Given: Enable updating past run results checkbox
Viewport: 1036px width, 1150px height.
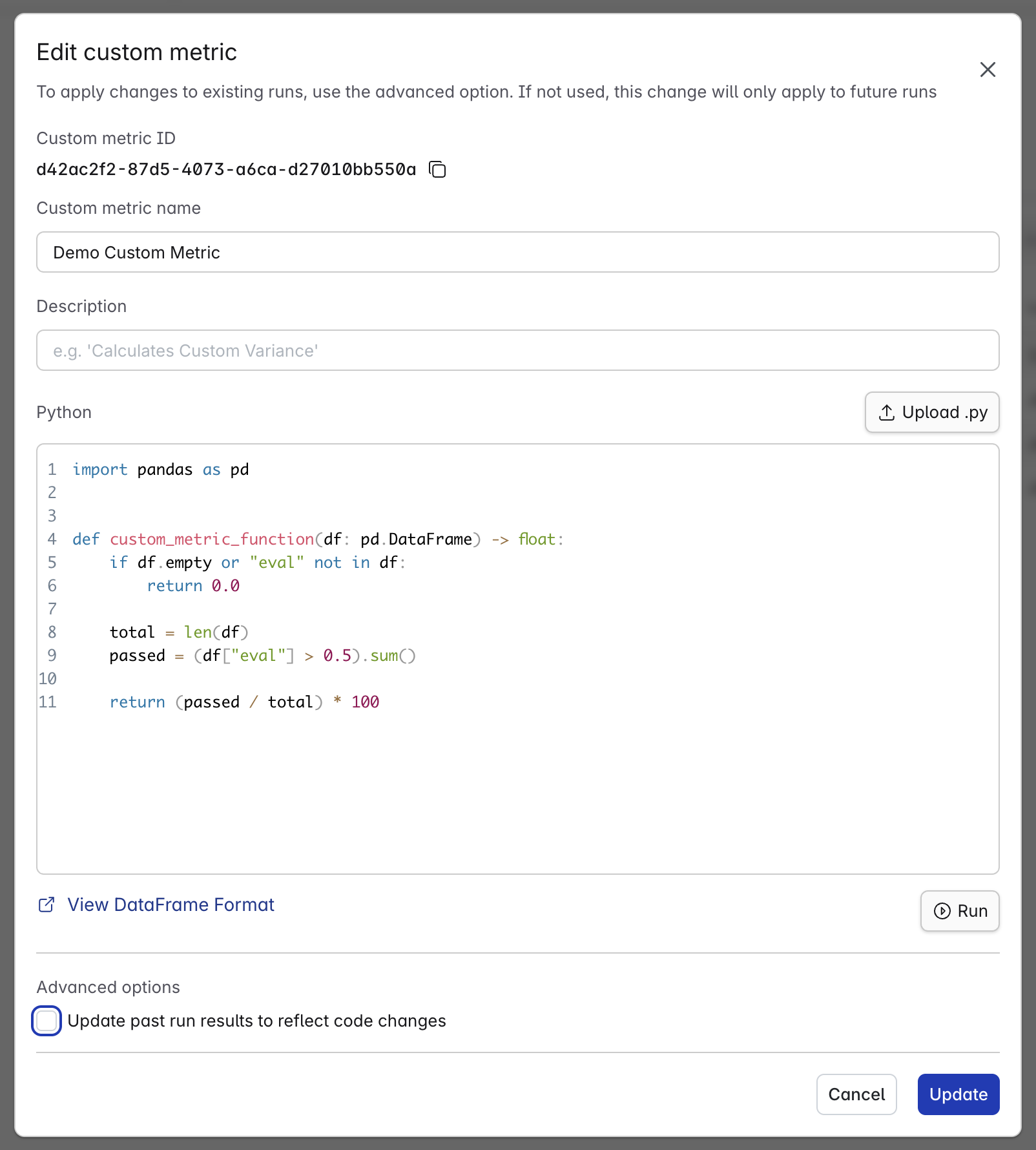Looking at the screenshot, I should (x=47, y=1021).
